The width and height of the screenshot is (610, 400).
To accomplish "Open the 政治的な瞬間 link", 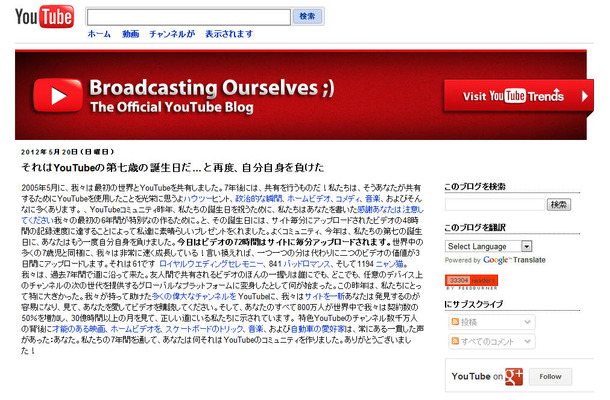I will pos(259,199).
